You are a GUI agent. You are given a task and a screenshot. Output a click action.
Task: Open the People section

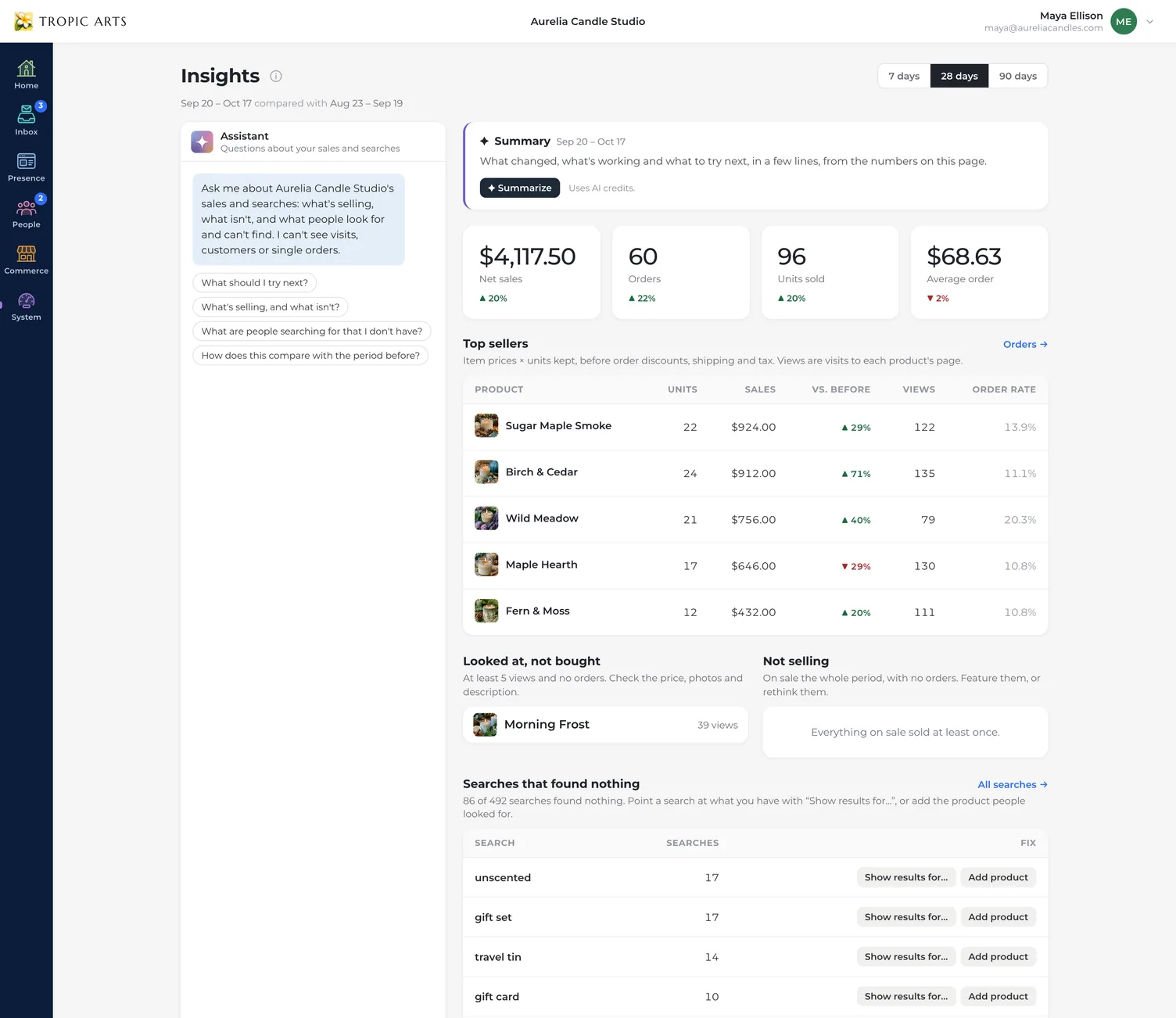tap(26, 213)
